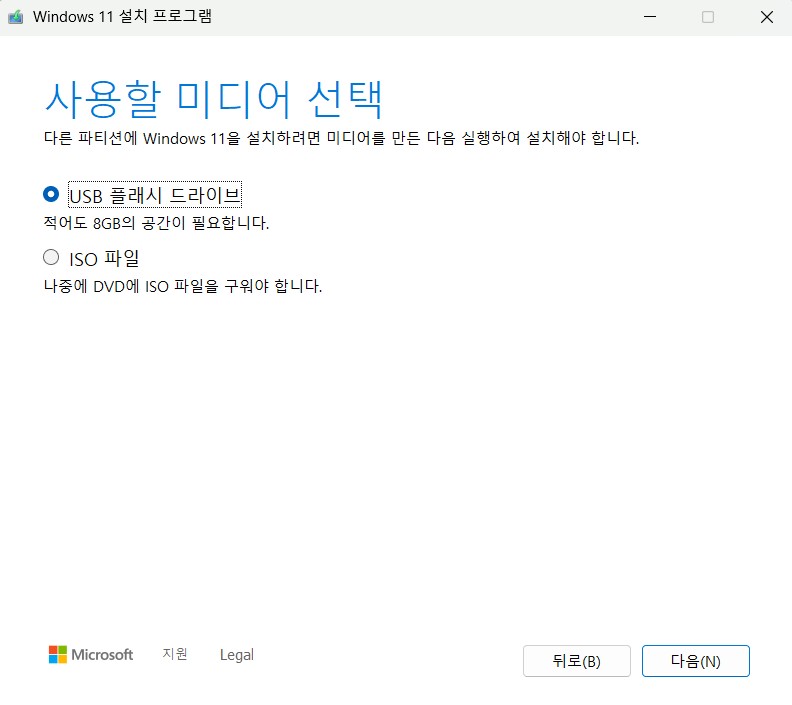Viewport: 792px width, 705px height.
Task: Click the Windows 11 setup title bar icon
Action: click(16, 17)
